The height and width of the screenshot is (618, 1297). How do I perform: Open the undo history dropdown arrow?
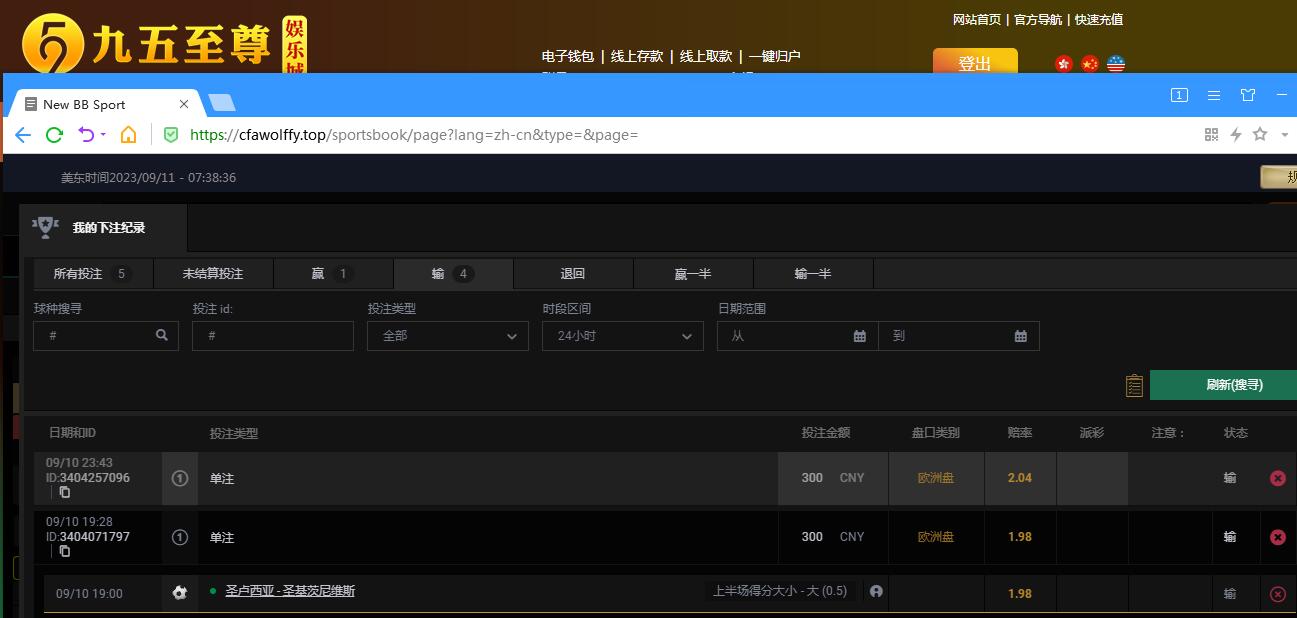tap(103, 135)
